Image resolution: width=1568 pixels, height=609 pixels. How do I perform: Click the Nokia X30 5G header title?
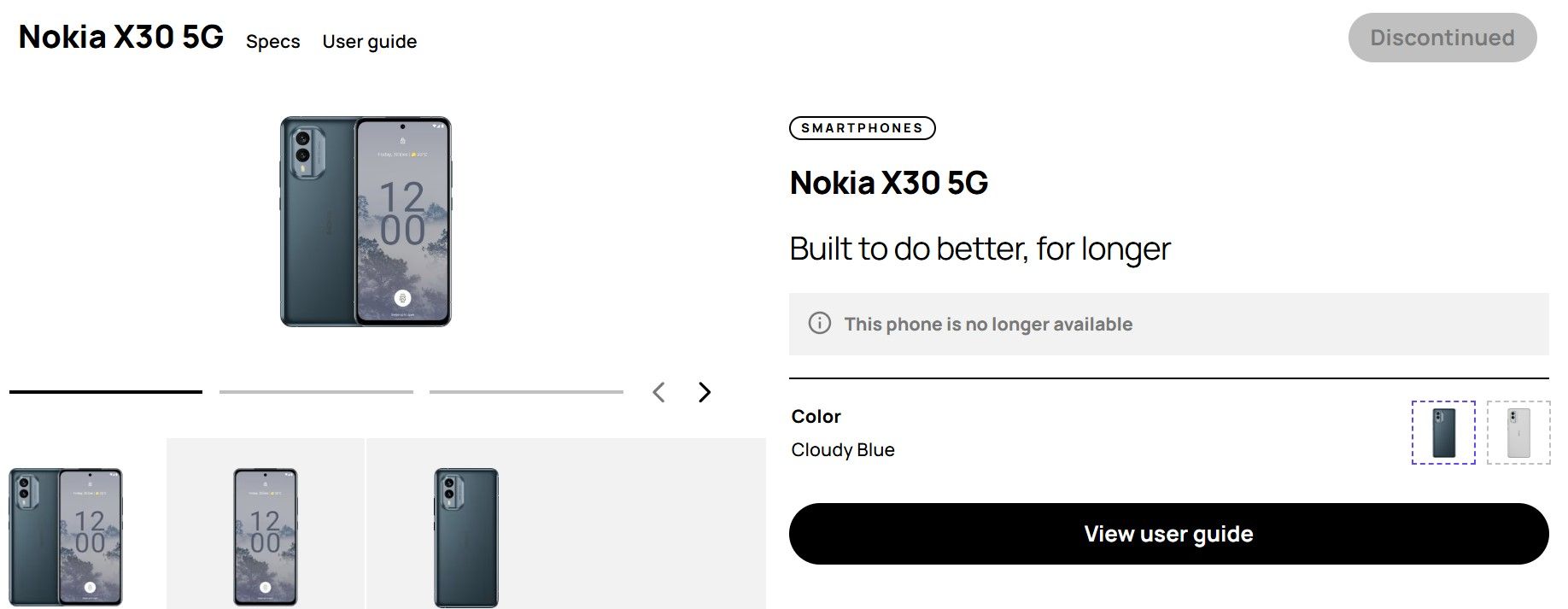[x=121, y=38]
